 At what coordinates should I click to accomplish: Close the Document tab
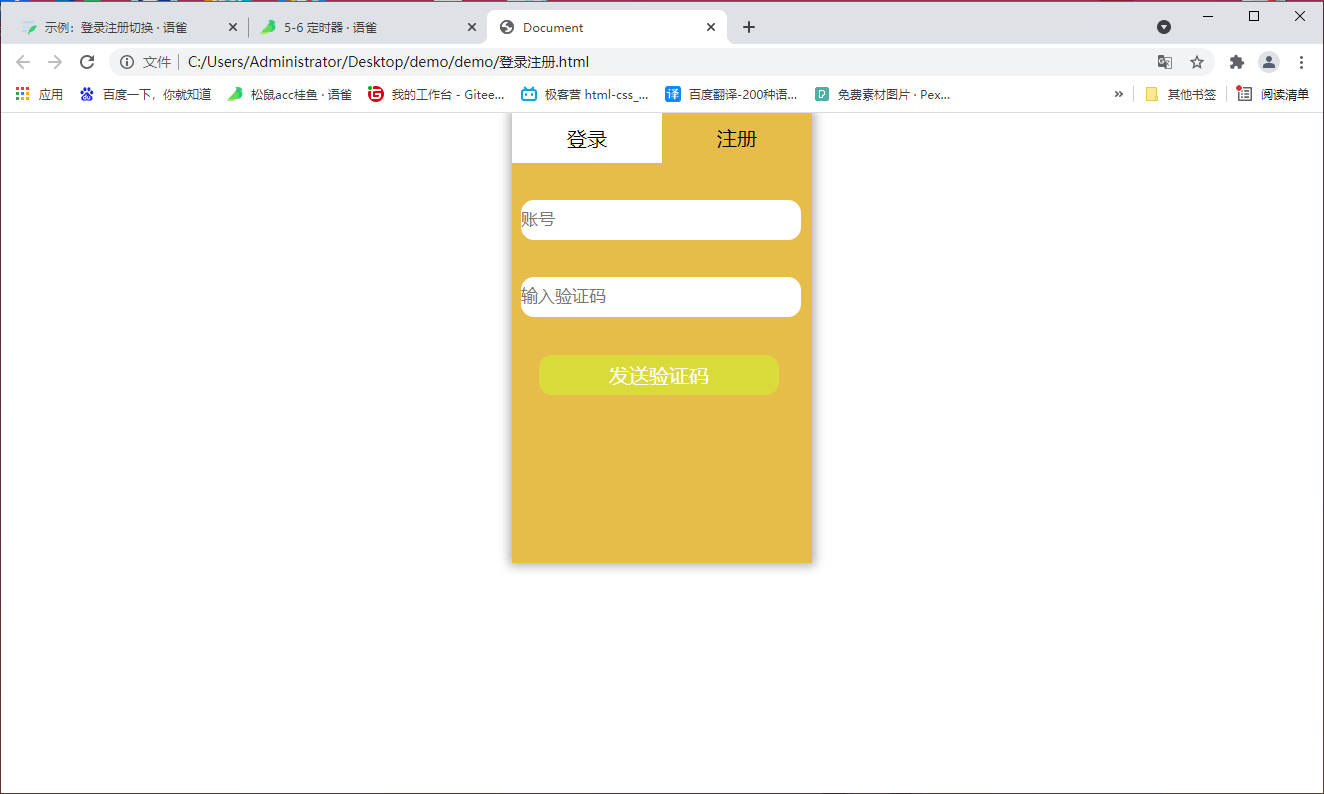[711, 28]
